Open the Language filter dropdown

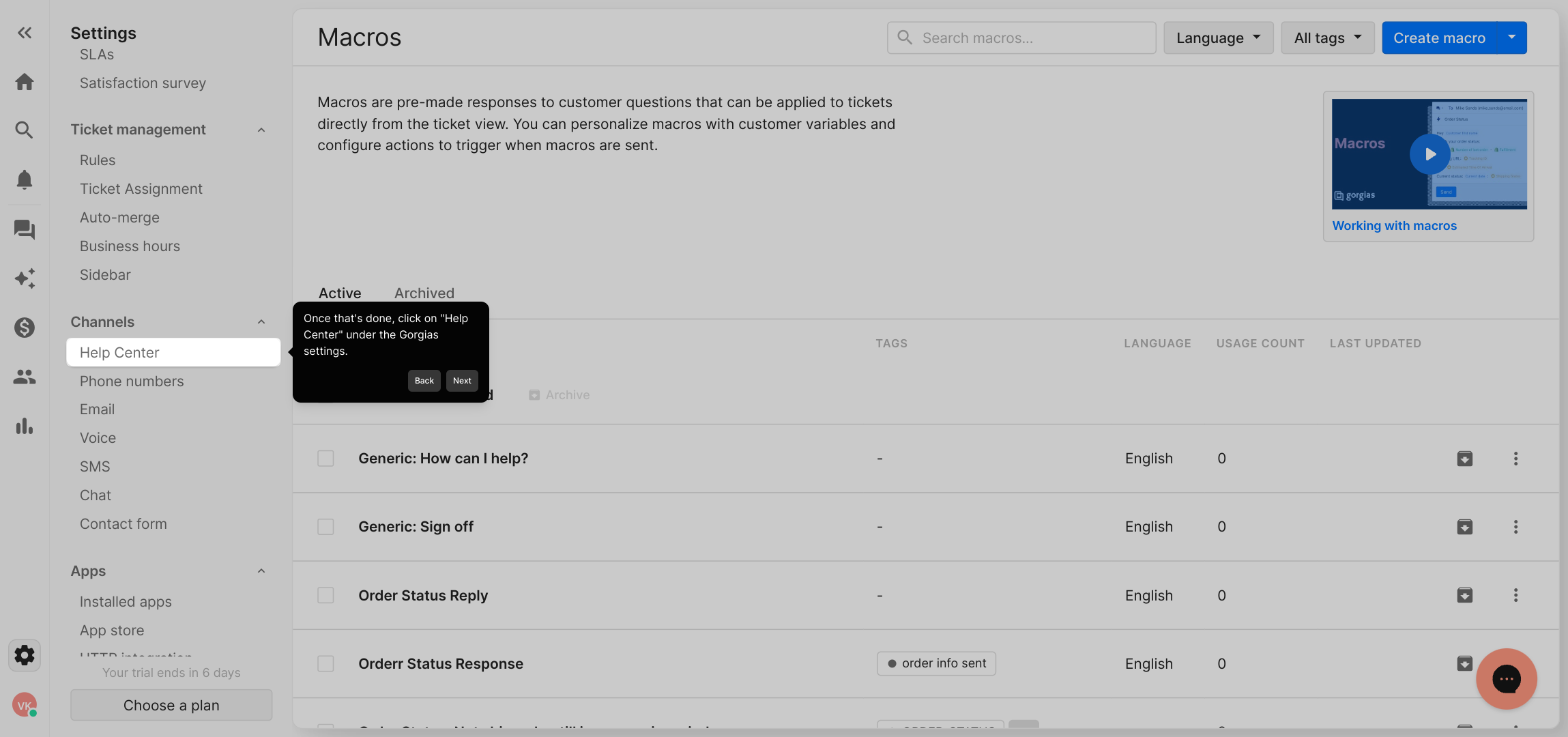(x=1218, y=38)
